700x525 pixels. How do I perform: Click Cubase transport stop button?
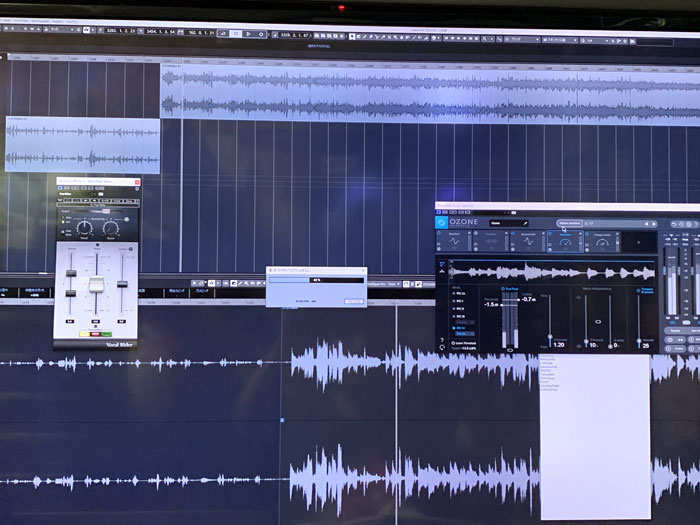pyautogui.click(x=236, y=33)
